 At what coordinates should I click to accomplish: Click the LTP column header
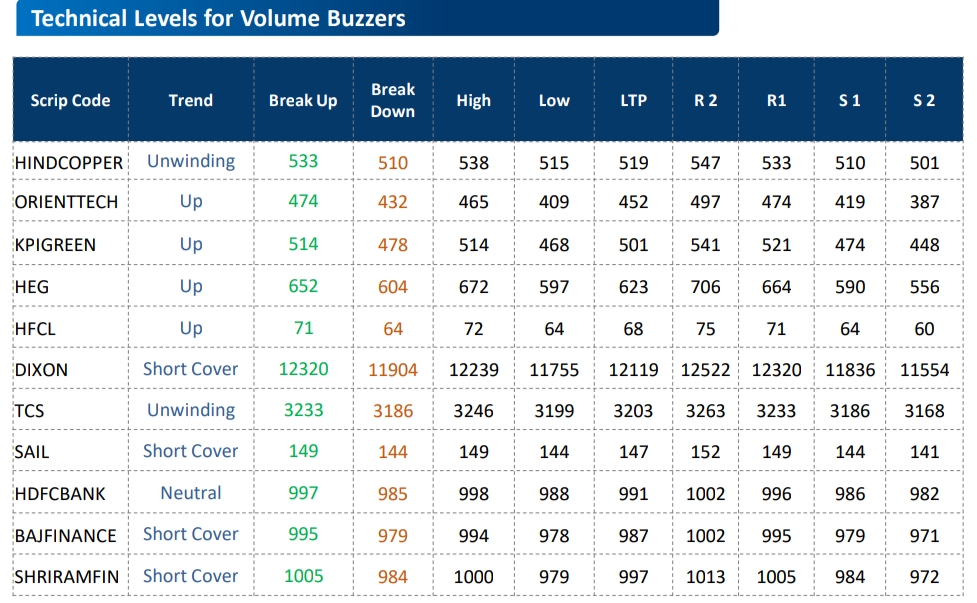[633, 100]
